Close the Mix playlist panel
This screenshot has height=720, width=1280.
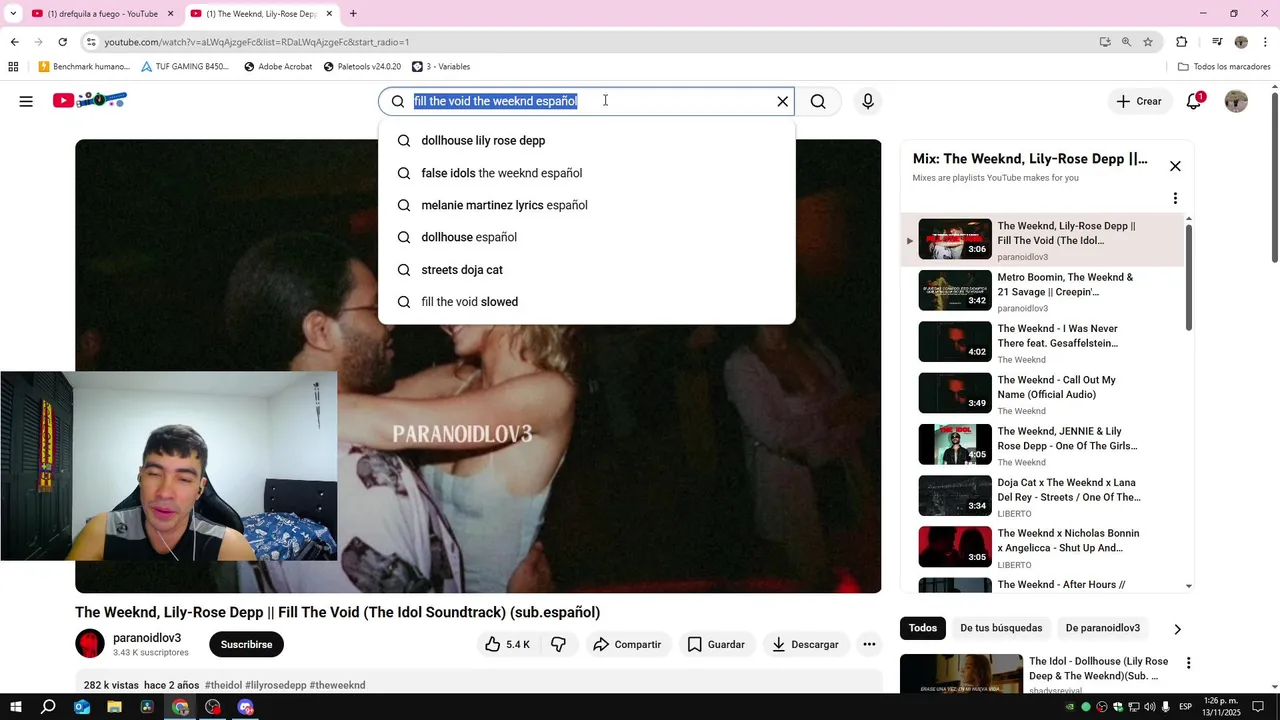1175,166
